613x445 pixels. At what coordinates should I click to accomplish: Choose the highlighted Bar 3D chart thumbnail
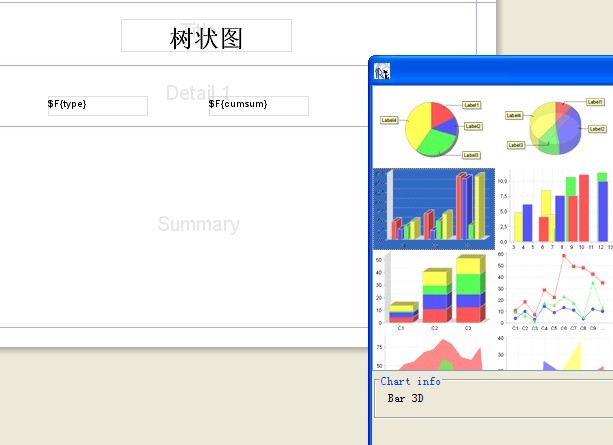point(434,209)
